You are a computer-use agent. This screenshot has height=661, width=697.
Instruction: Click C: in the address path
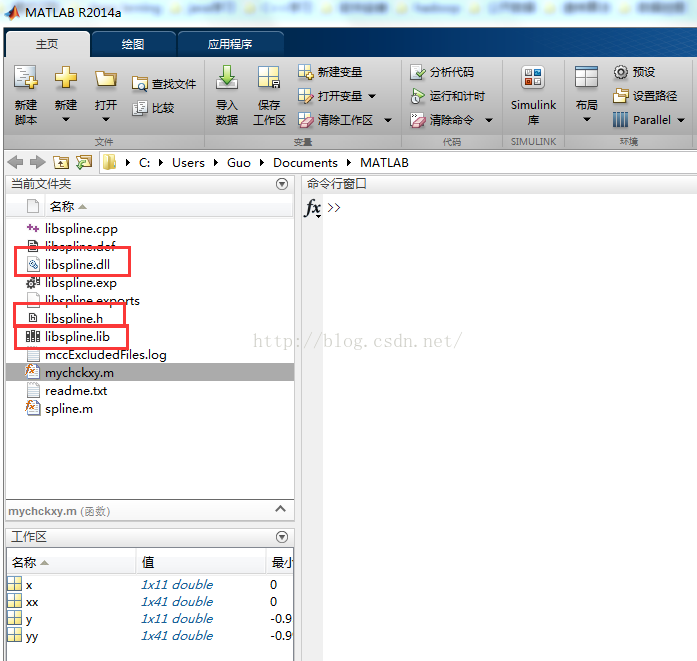click(144, 163)
